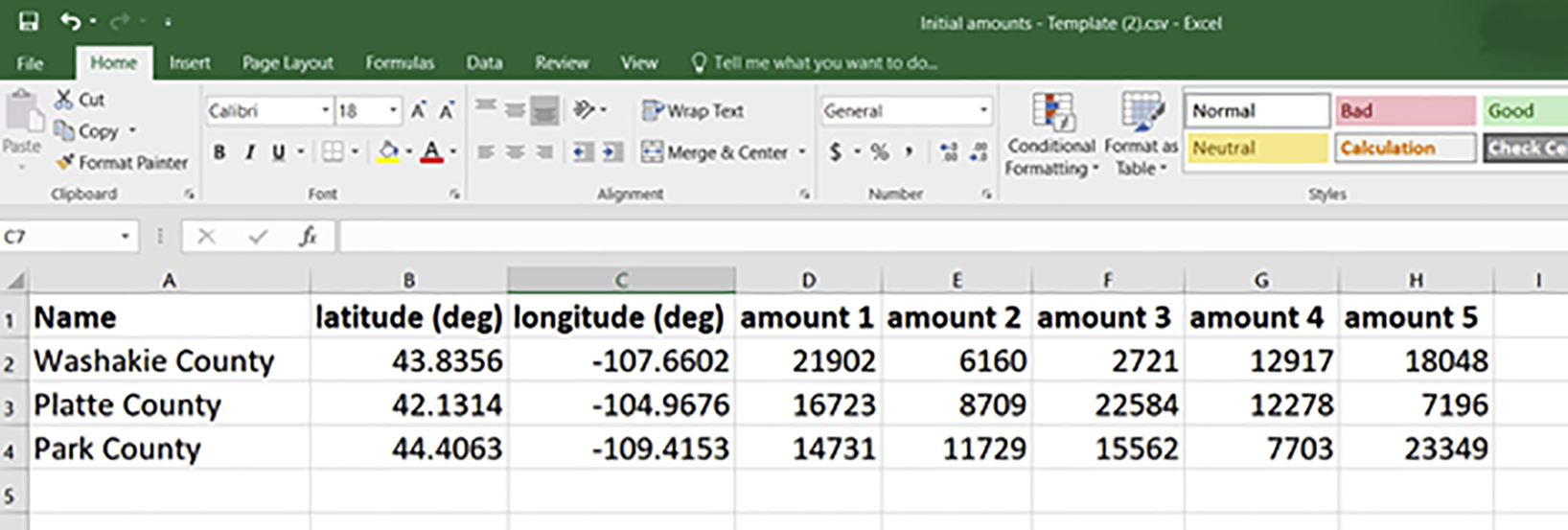
Task: Open the General number format dropdown
Action: (x=982, y=111)
